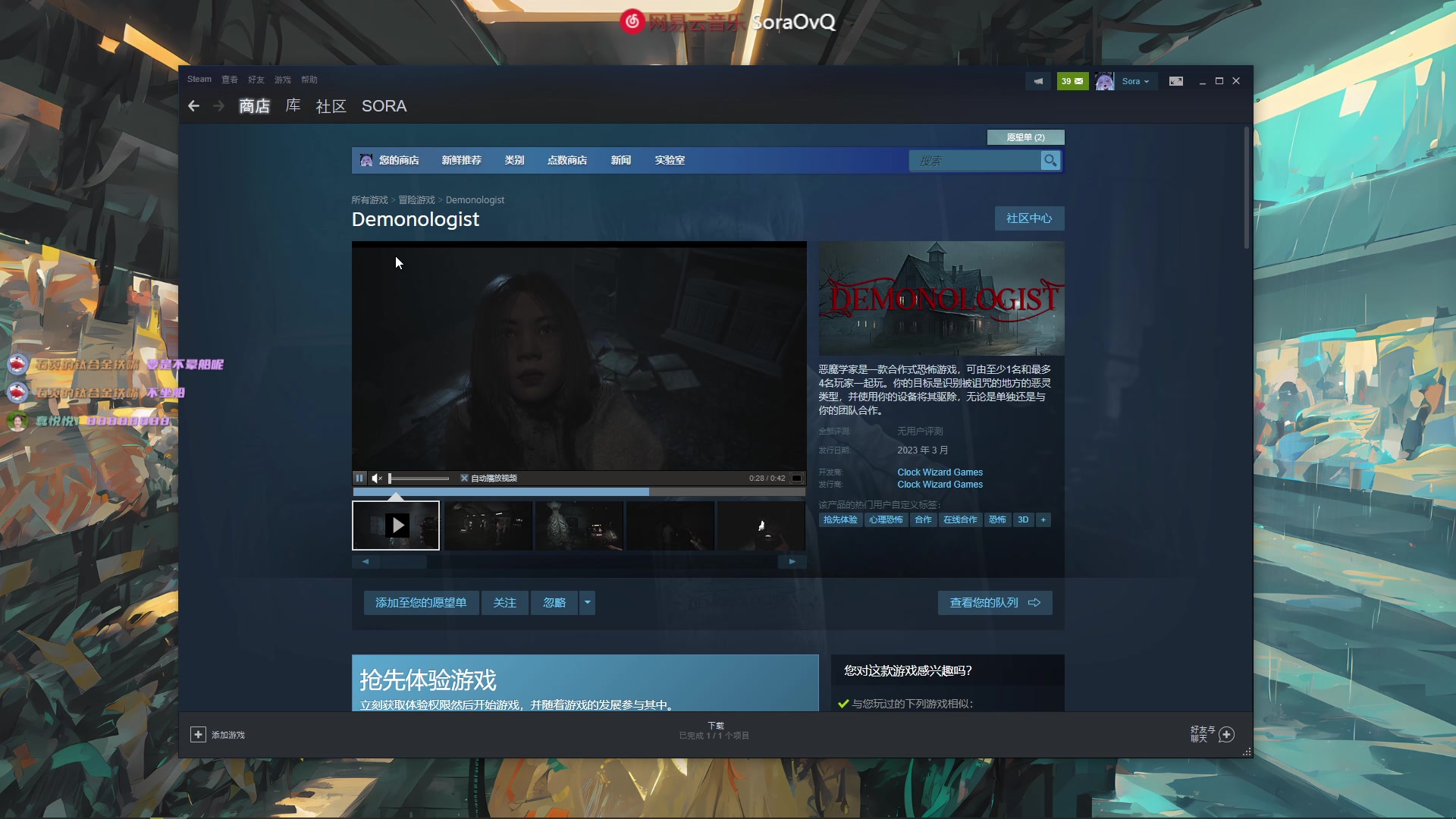
Task: Switch to Big Picture mode icon
Action: click(1176, 81)
